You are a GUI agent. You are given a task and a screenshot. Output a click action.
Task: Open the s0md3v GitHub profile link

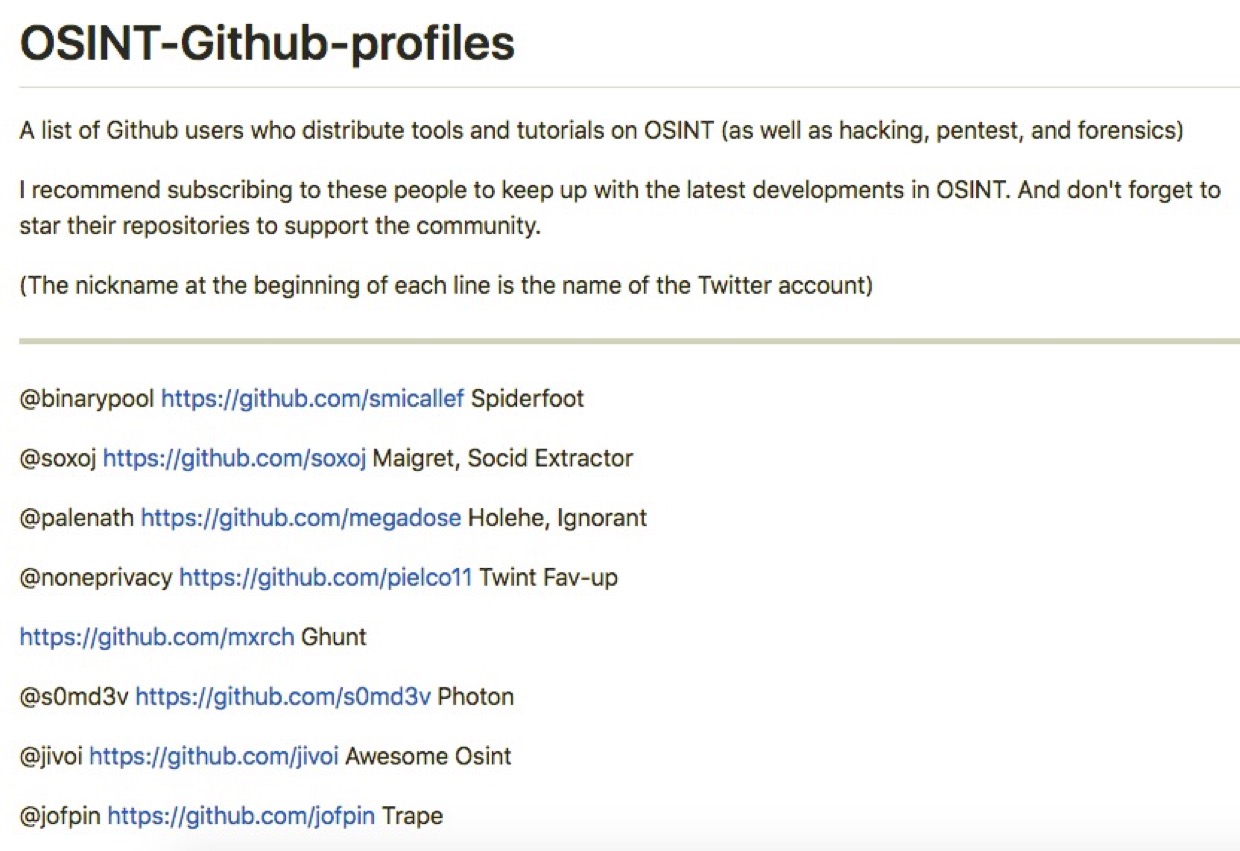pyautogui.click(x=283, y=696)
